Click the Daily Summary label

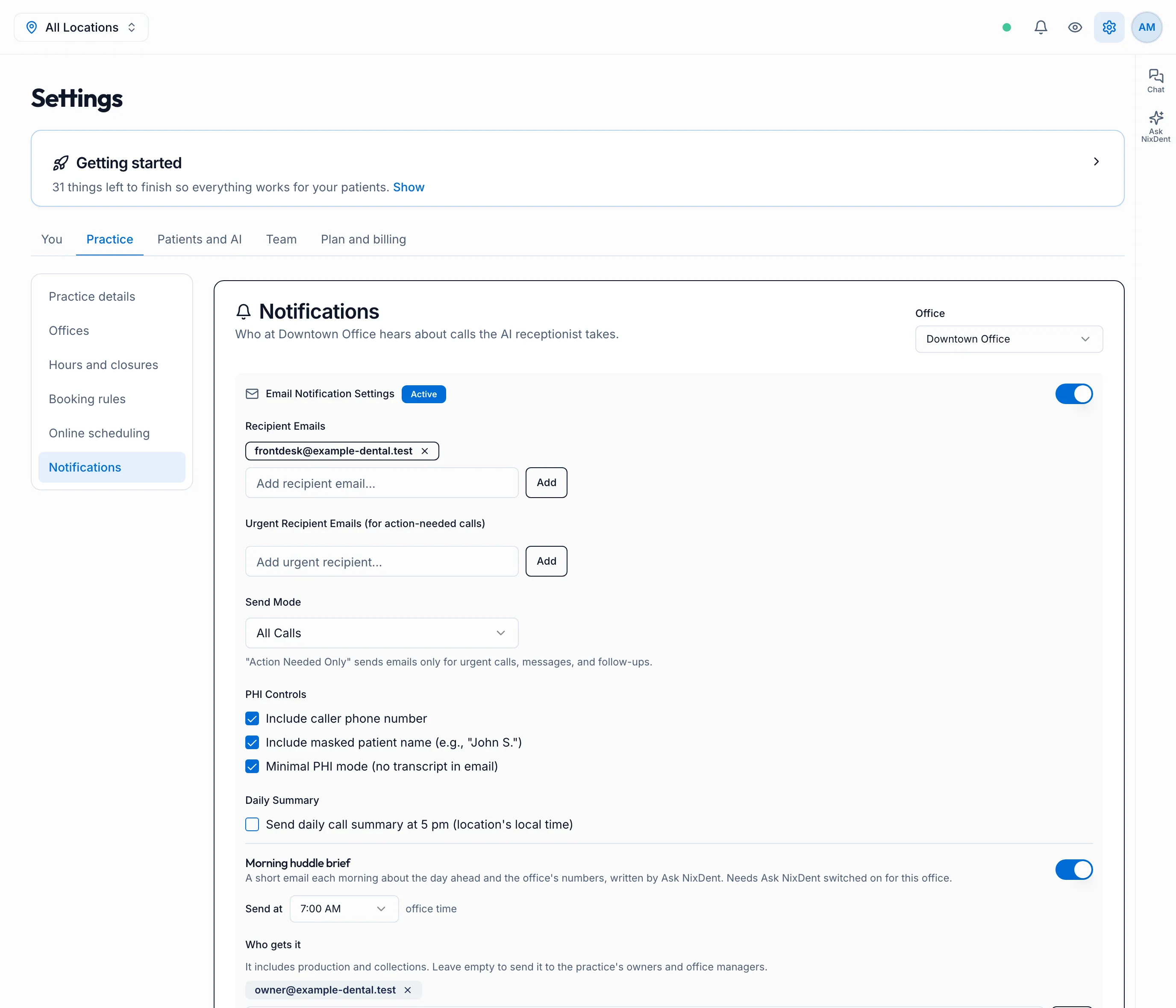(282, 800)
